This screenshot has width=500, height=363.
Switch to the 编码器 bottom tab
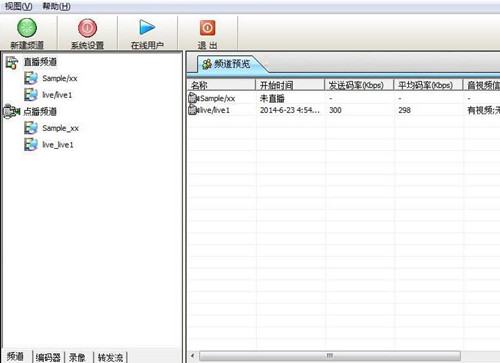point(48,357)
